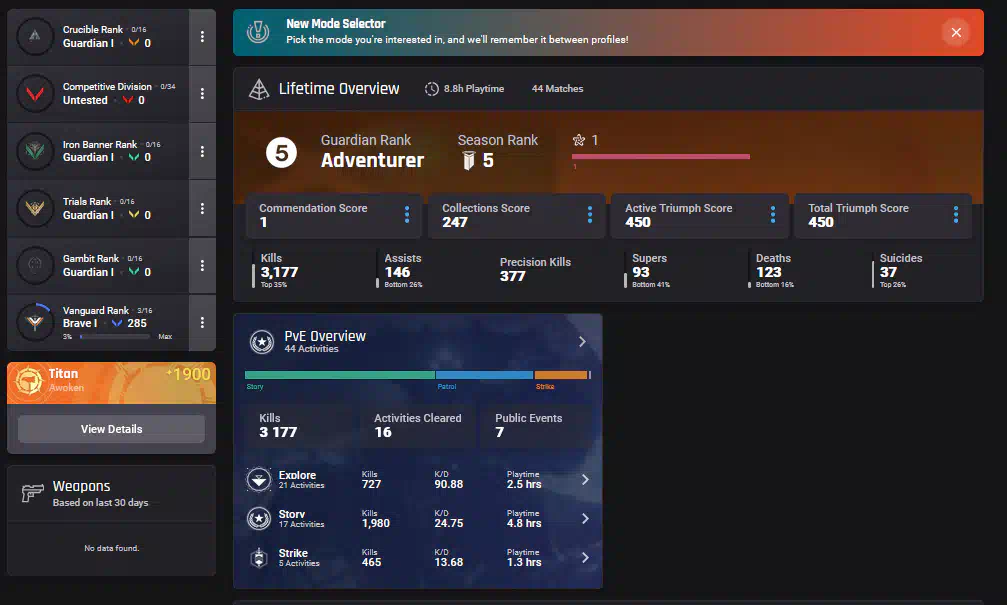
Task: Click the Crucible Rank emblem icon
Action: pyautogui.click(x=35, y=37)
